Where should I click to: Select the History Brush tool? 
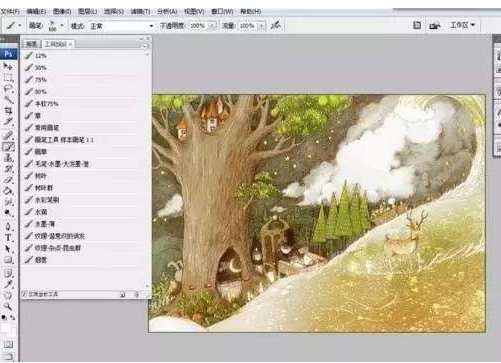tap(8, 169)
